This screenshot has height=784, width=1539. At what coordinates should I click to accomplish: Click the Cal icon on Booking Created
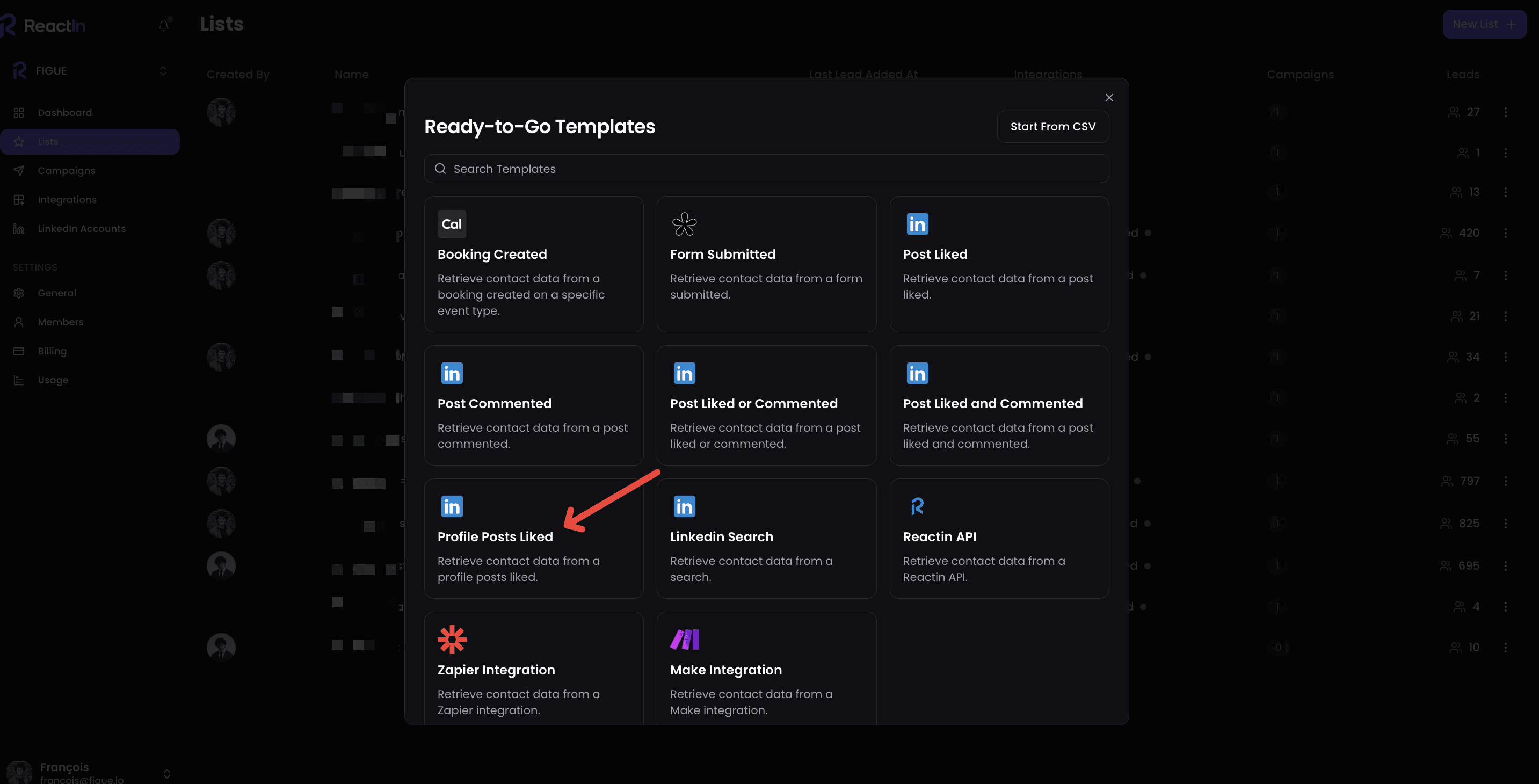click(452, 224)
